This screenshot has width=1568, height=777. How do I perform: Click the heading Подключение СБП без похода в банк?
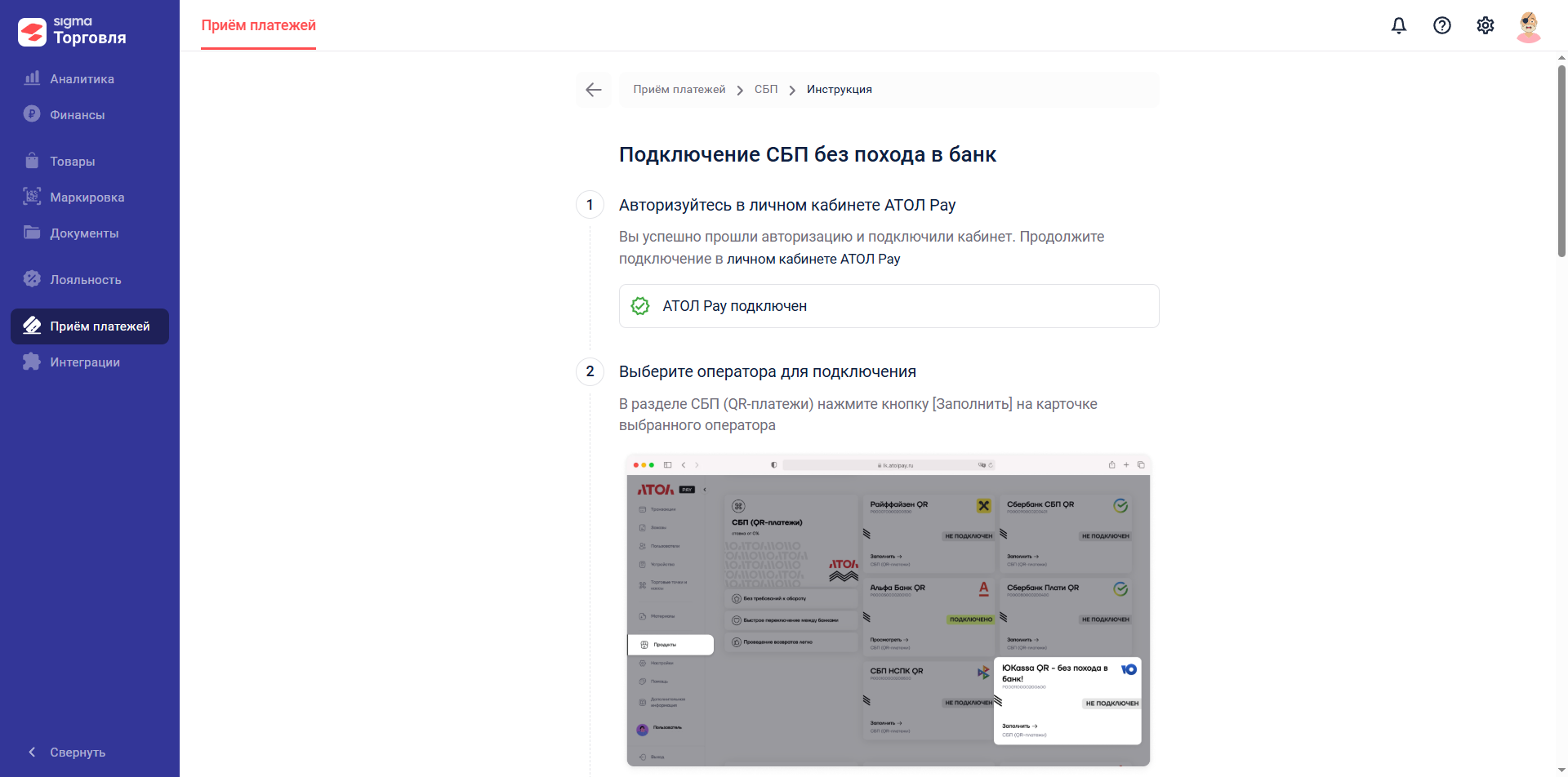coord(808,154)
